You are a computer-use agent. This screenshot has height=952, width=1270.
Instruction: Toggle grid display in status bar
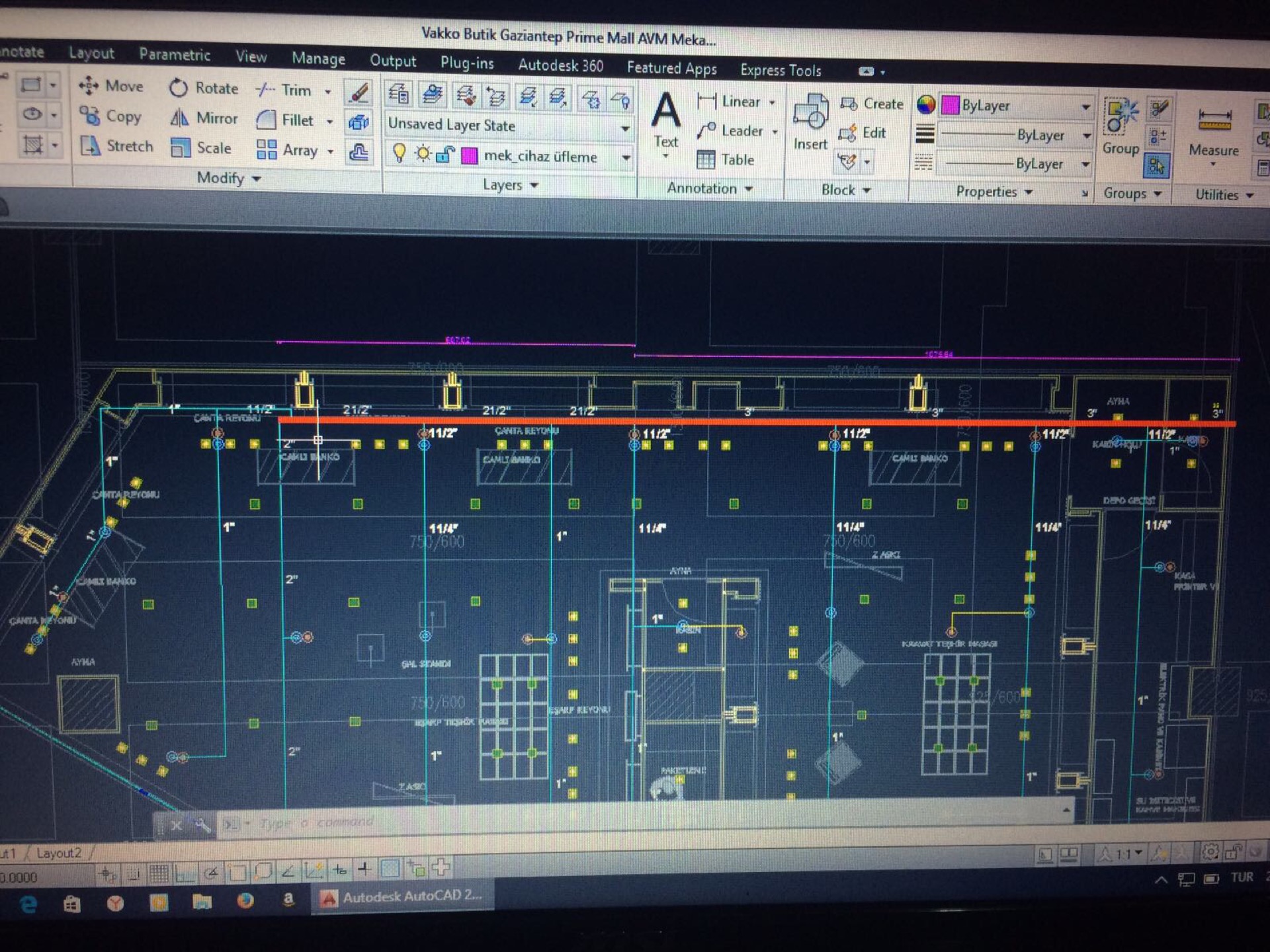click(159, 873)
